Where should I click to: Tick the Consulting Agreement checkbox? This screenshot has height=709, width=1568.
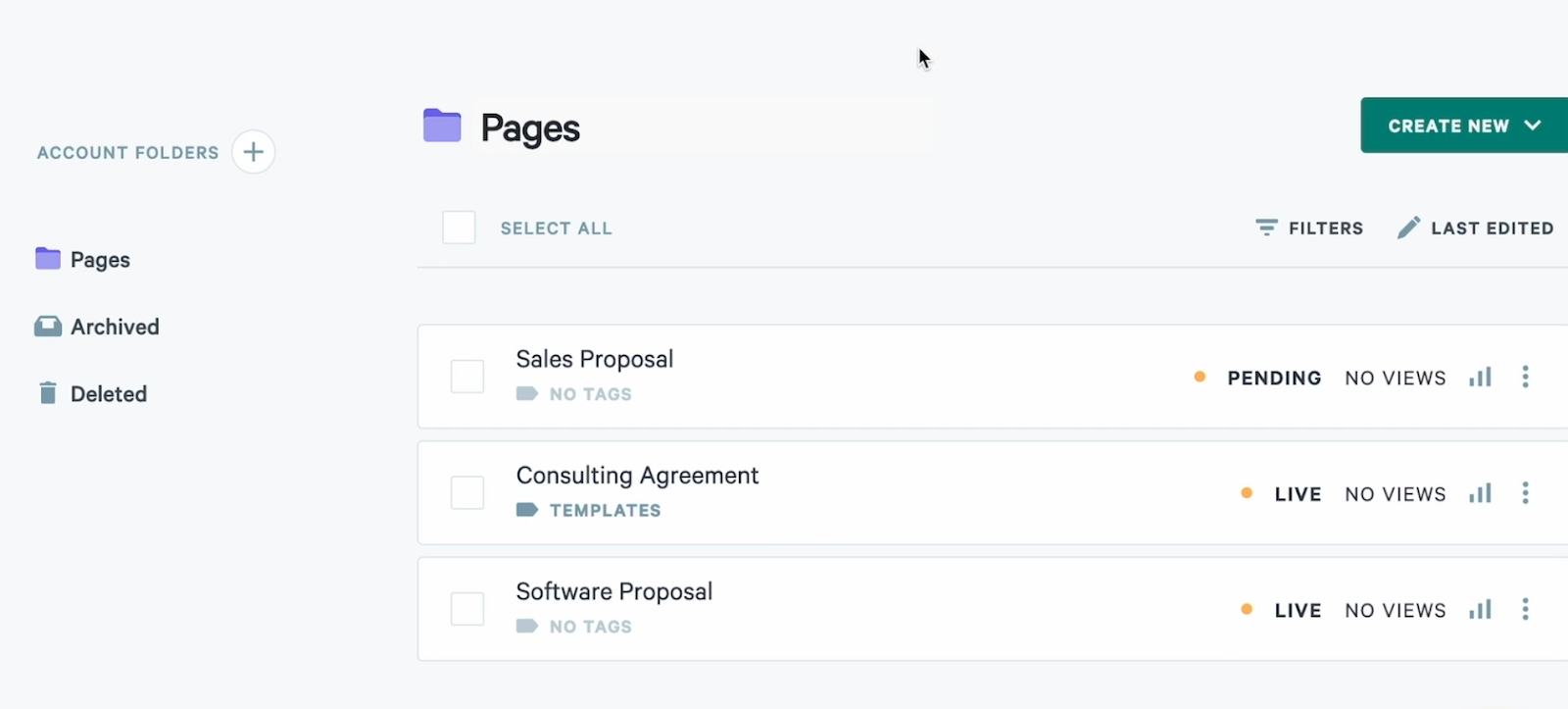pos(467,492)
